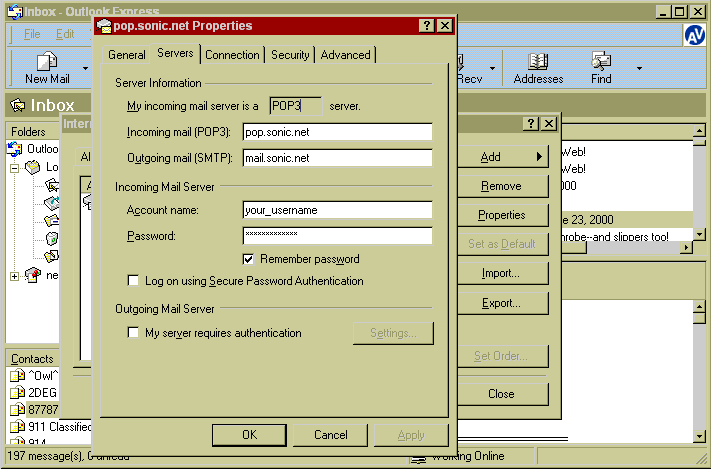
Task: Open the Edit menu in Outlook Express
Action: 65,34
